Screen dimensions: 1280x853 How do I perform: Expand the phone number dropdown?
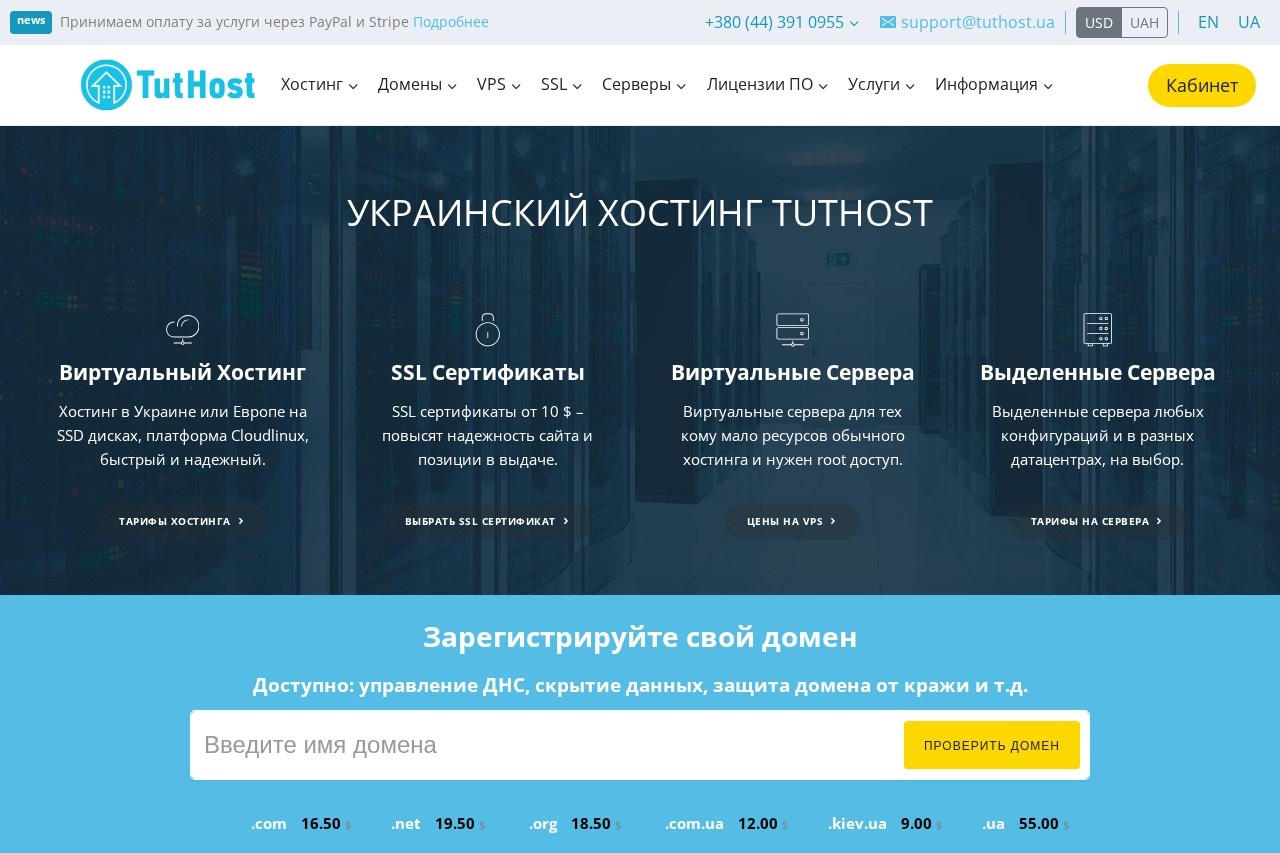tap(781, 22)
